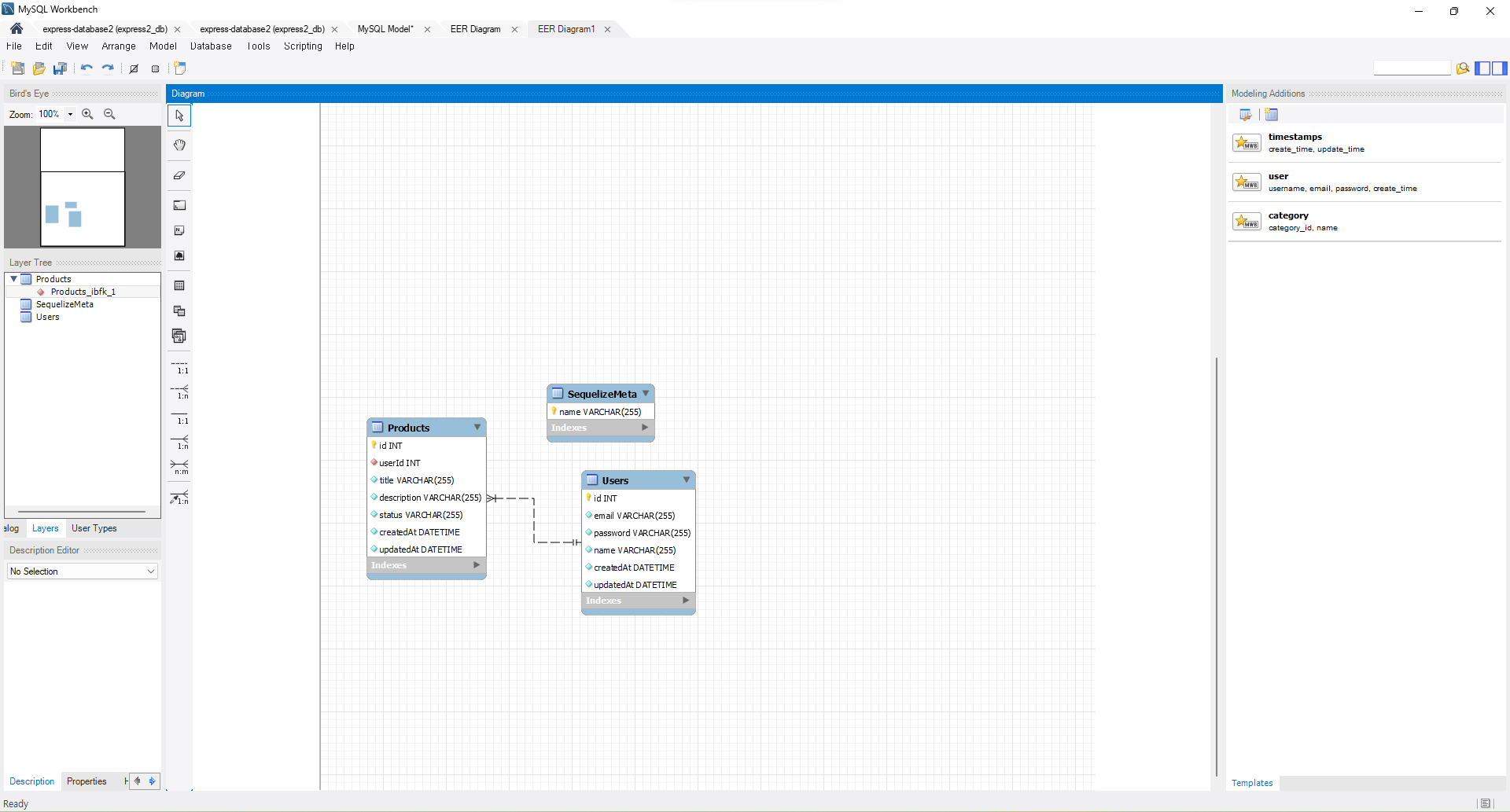Switch to User Types tab
Image resolution: width=1510 pixels, height=812 pixels.
[94, 528]
